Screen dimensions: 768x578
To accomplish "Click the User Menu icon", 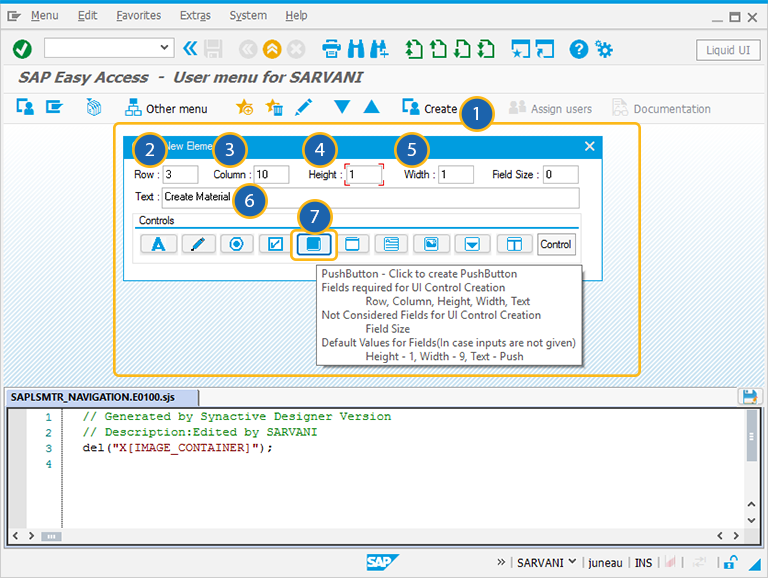I will (x=25, y=106).
